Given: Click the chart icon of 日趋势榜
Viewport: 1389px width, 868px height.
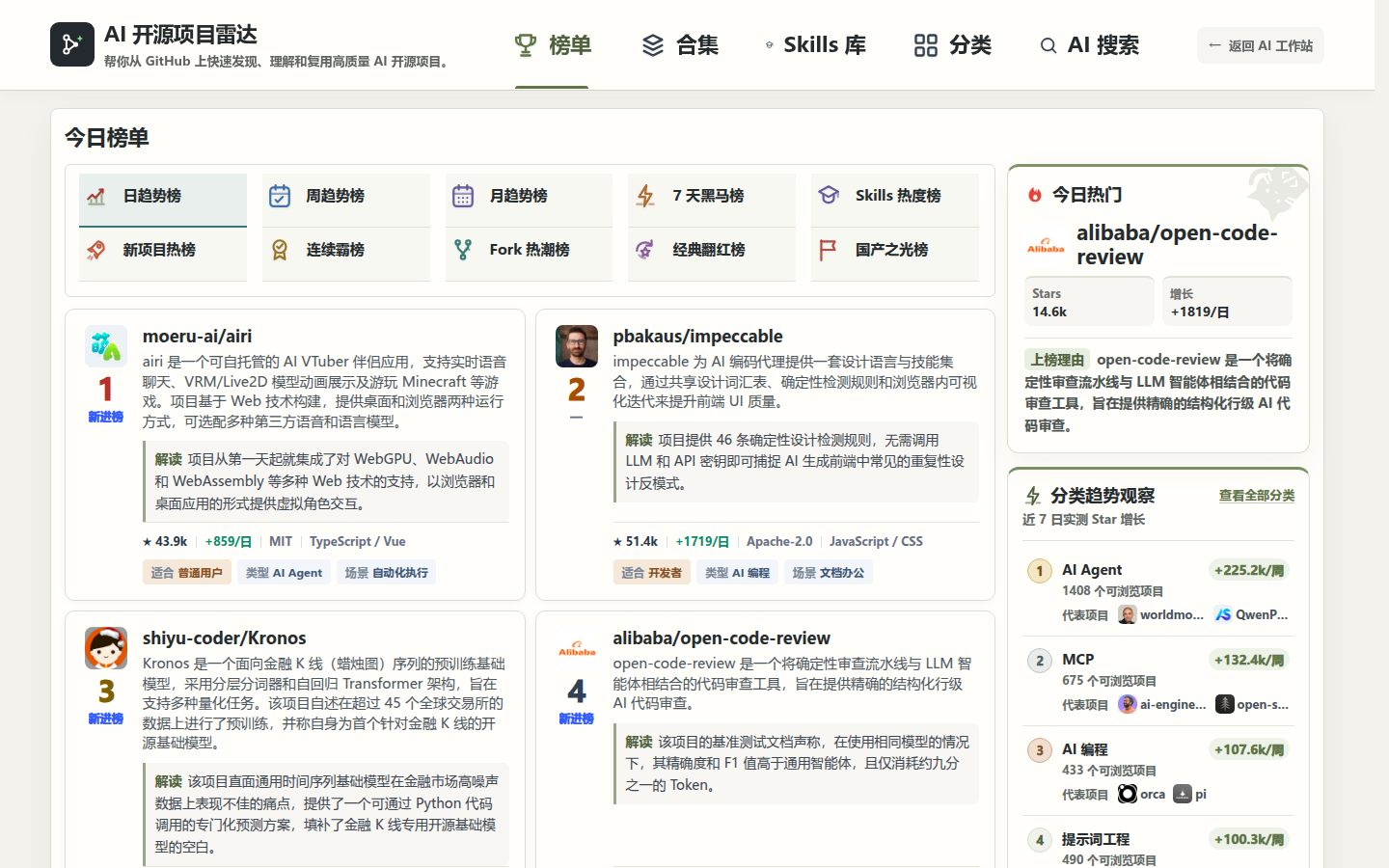Looking at the screenshot, I should pos(96,196).
